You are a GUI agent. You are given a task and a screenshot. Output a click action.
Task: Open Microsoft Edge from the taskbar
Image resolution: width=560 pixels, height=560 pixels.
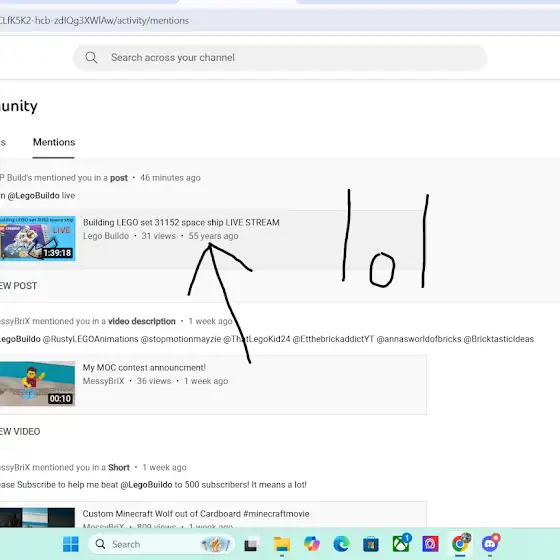point(341,544)
